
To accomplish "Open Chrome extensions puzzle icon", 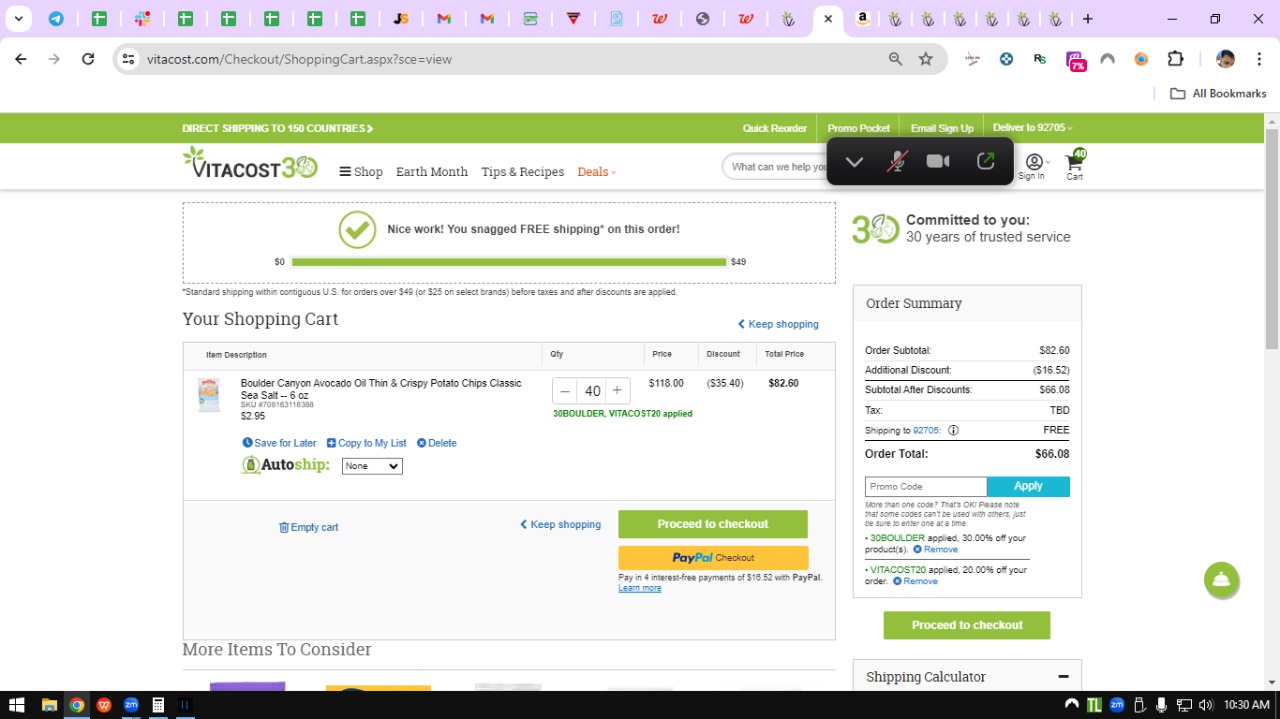I will (x=1175, y=59).
